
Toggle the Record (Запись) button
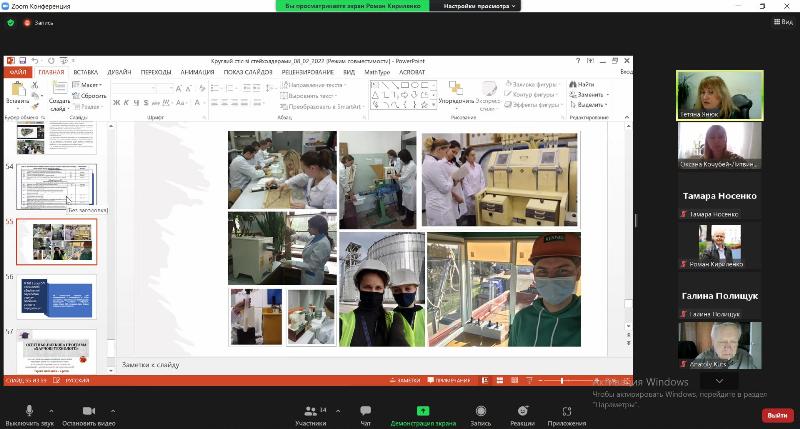pos(481,414)
